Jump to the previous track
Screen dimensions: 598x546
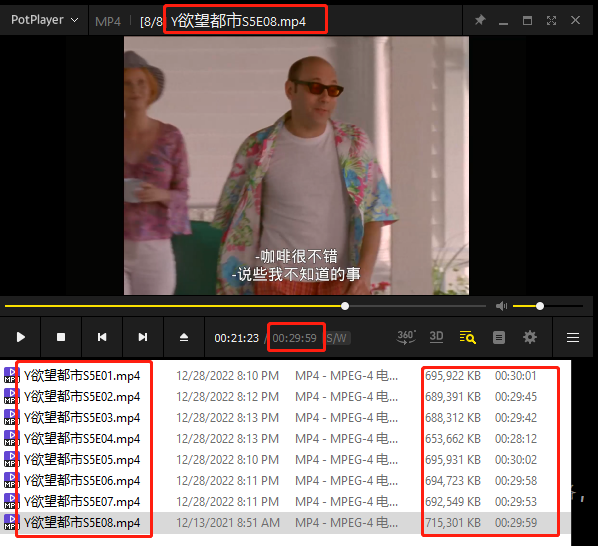pyautogui.click(x=102, y=337)
